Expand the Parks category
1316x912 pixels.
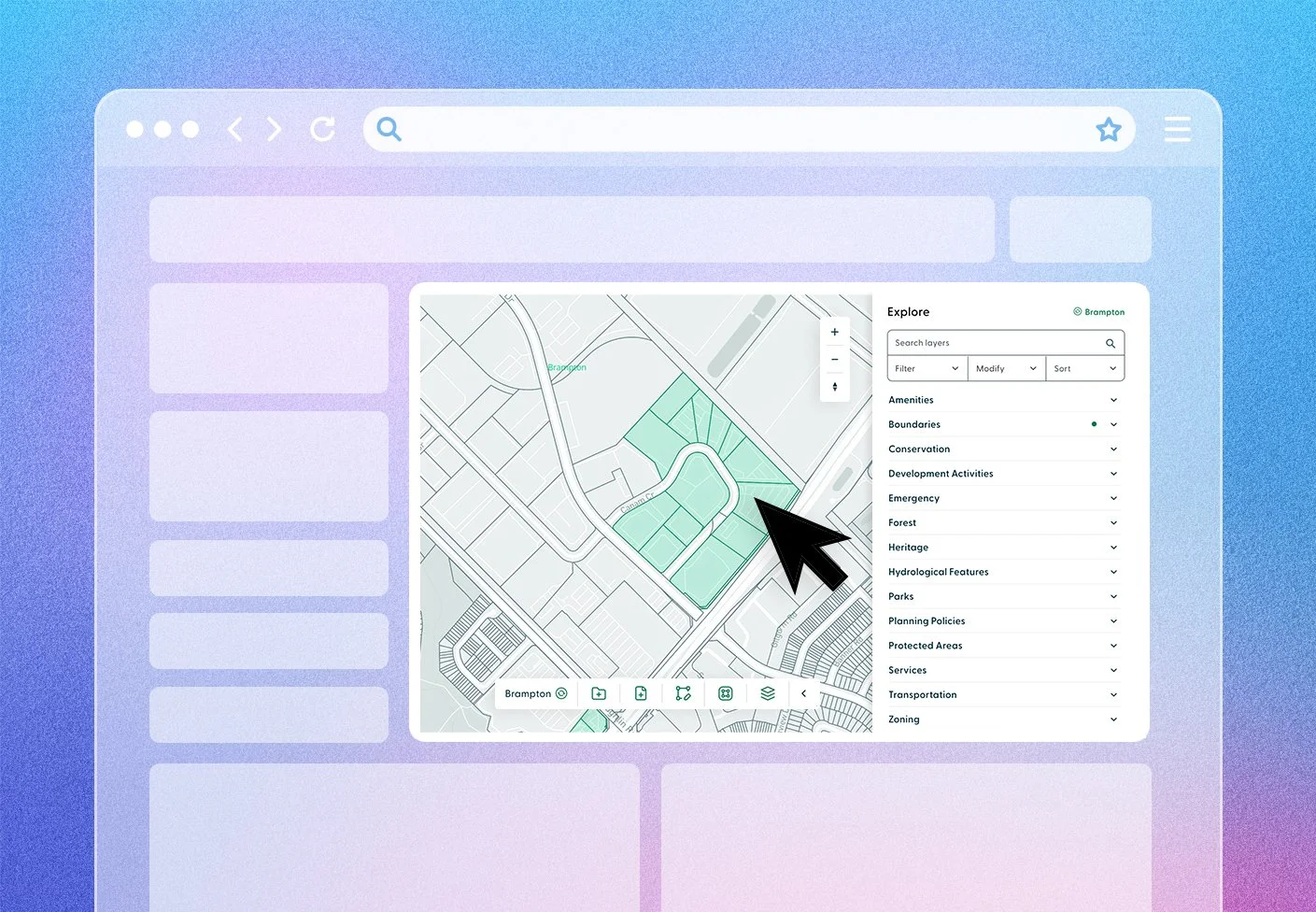(x=1004, y=596)
